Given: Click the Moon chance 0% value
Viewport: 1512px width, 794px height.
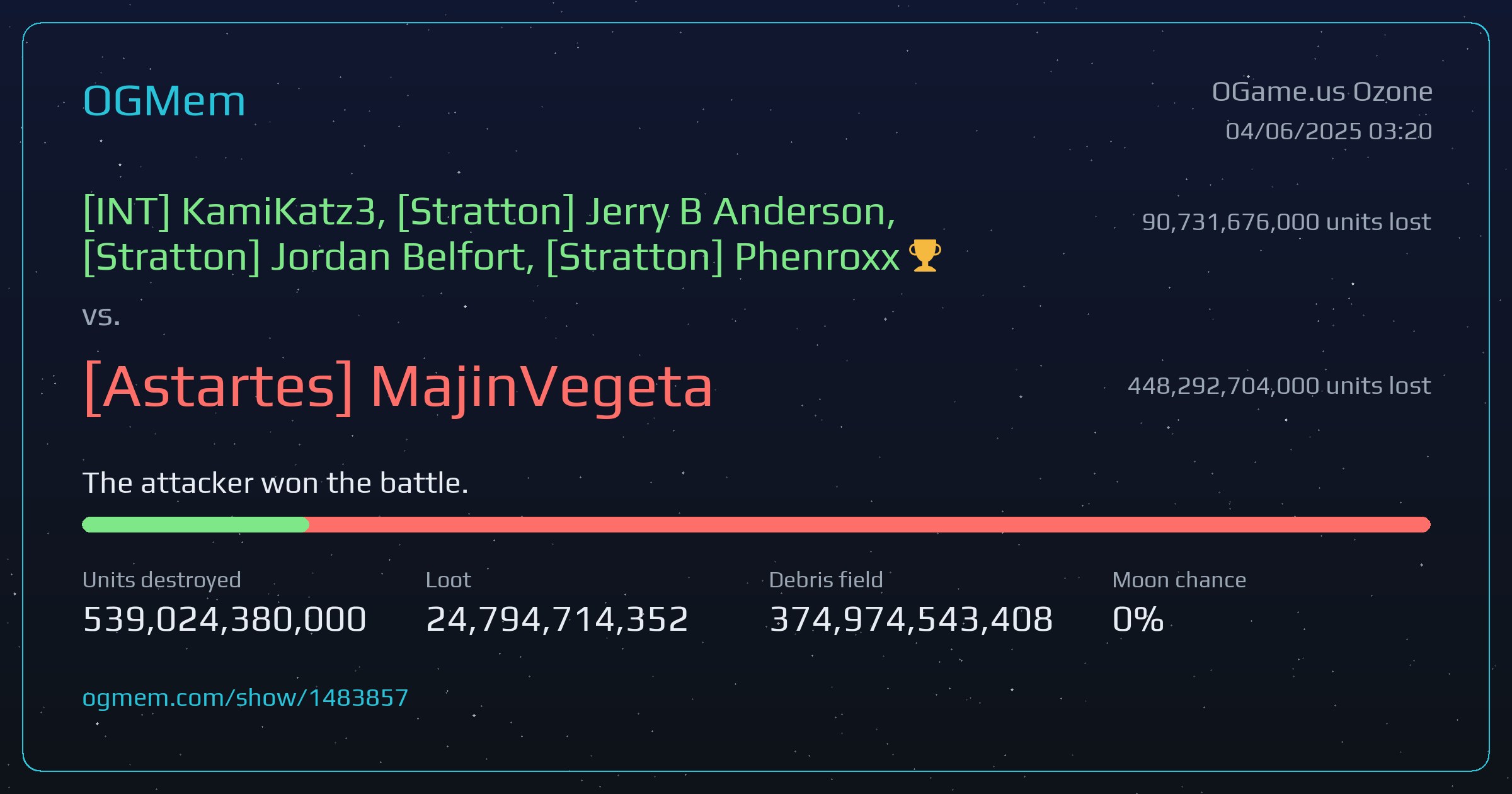Looking at the screenshot, I should click(1138, 619).
